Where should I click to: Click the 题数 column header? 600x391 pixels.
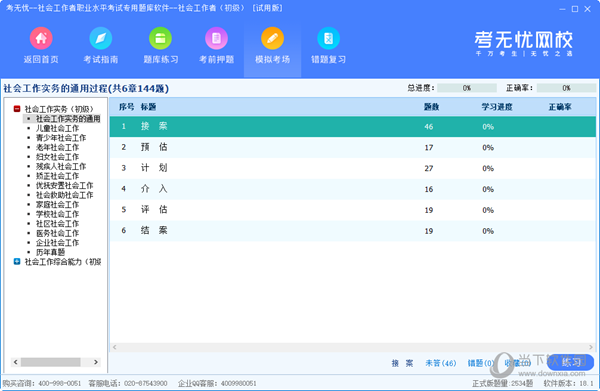431,107
